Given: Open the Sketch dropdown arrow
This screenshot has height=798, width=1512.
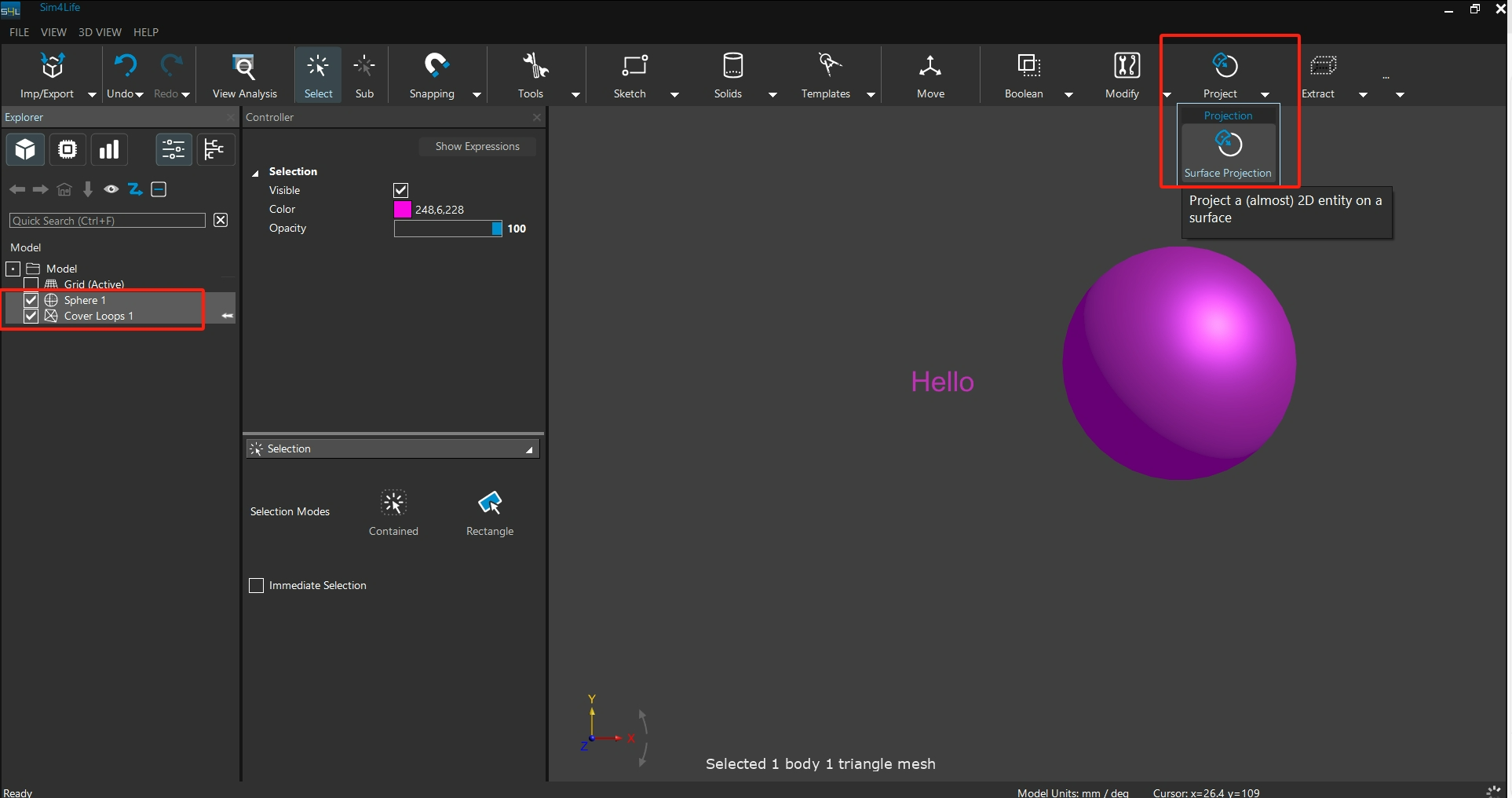Looking at the screenshot, I should click(x=674, y=94).
